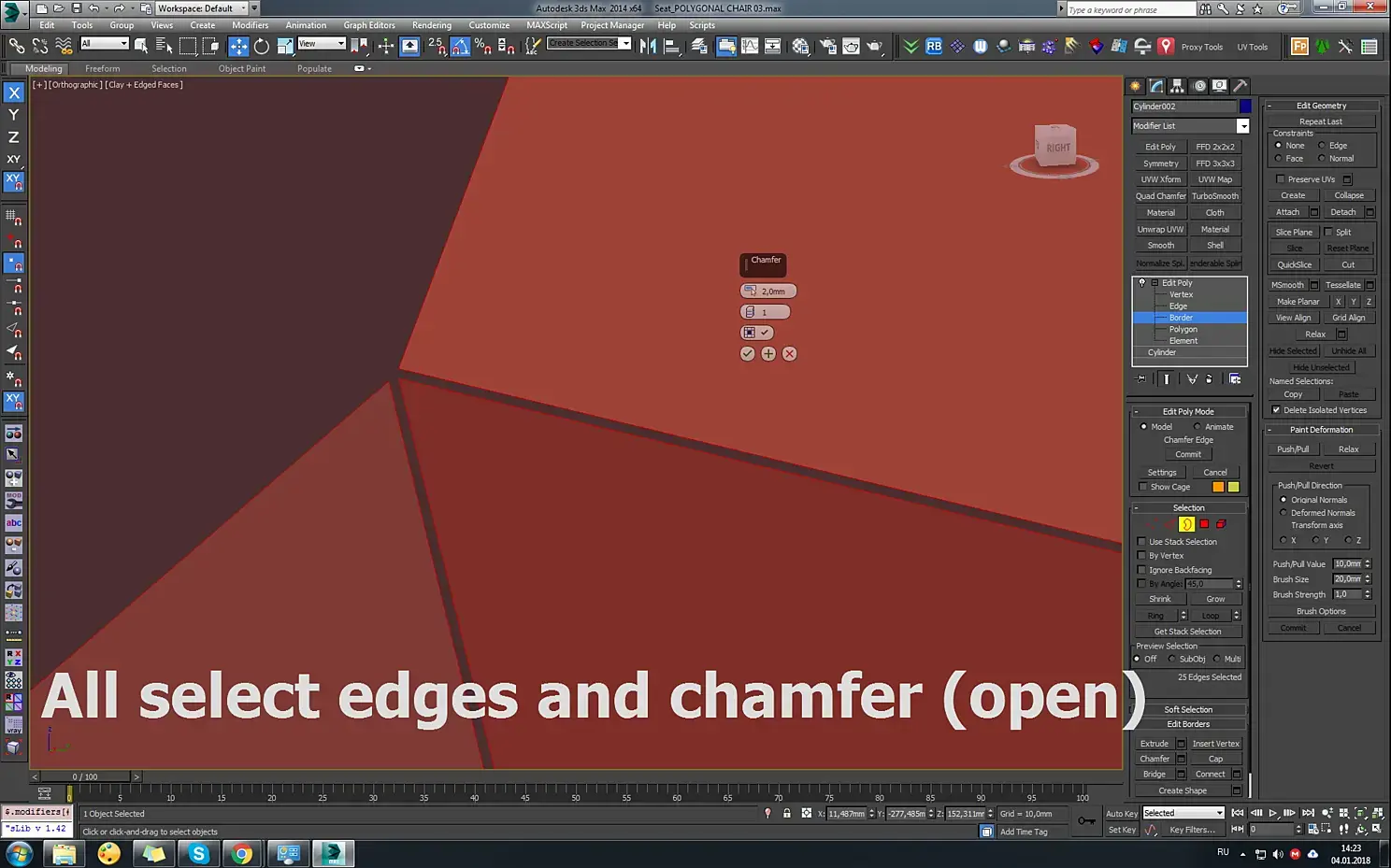Image resolution: width=1391 pixels, height=868 pixels.
Task: Open the Create command panel tab
Action: tap(1136, 86)
